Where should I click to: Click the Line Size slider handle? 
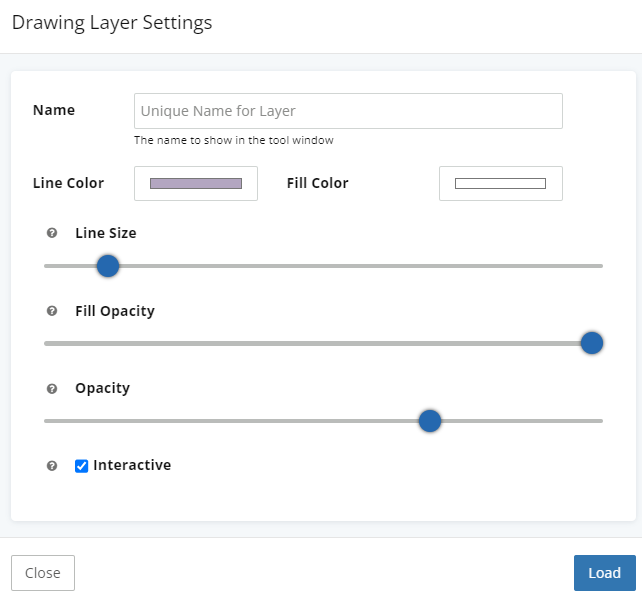[x=108, y=266]
